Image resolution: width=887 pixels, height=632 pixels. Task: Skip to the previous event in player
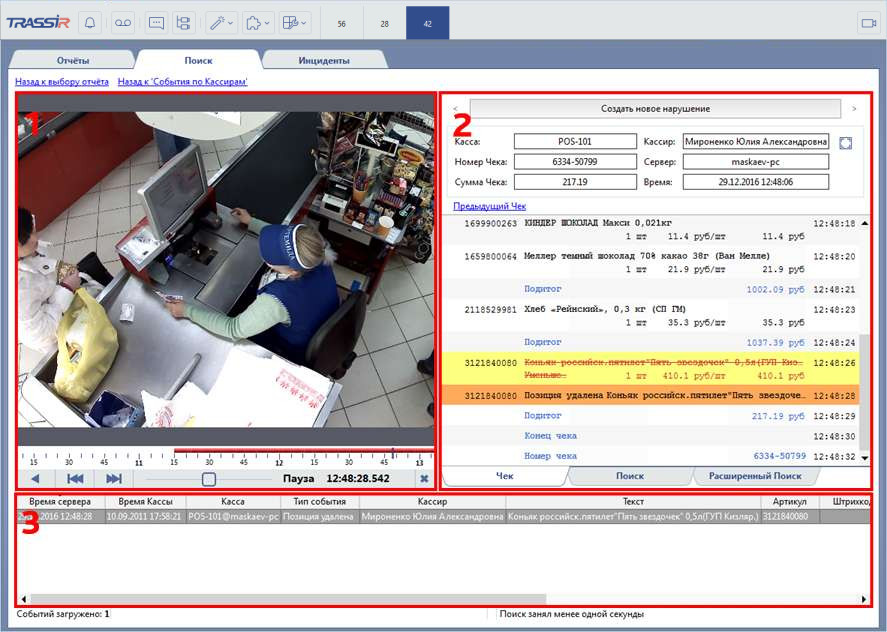[75, 479]
